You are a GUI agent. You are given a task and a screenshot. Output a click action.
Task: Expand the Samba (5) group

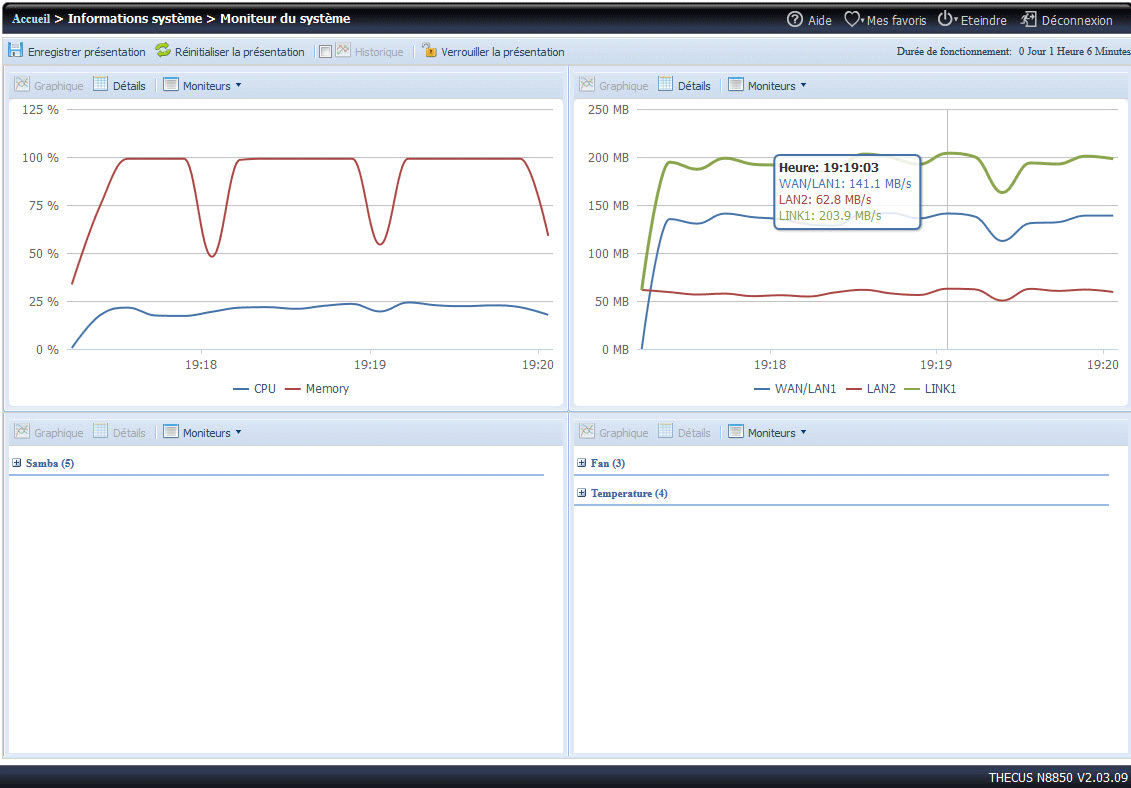click(x=17, y=463)
